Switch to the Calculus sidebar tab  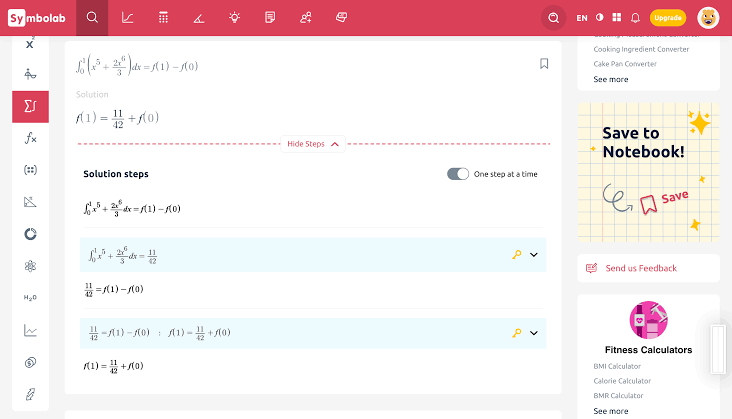[30, 106]
